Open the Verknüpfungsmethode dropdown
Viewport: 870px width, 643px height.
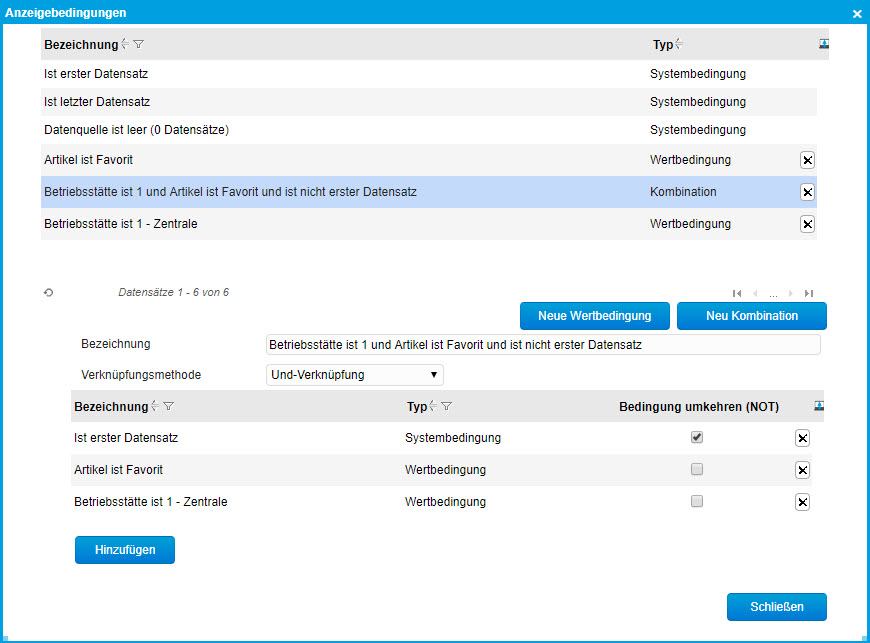[355, 375]
